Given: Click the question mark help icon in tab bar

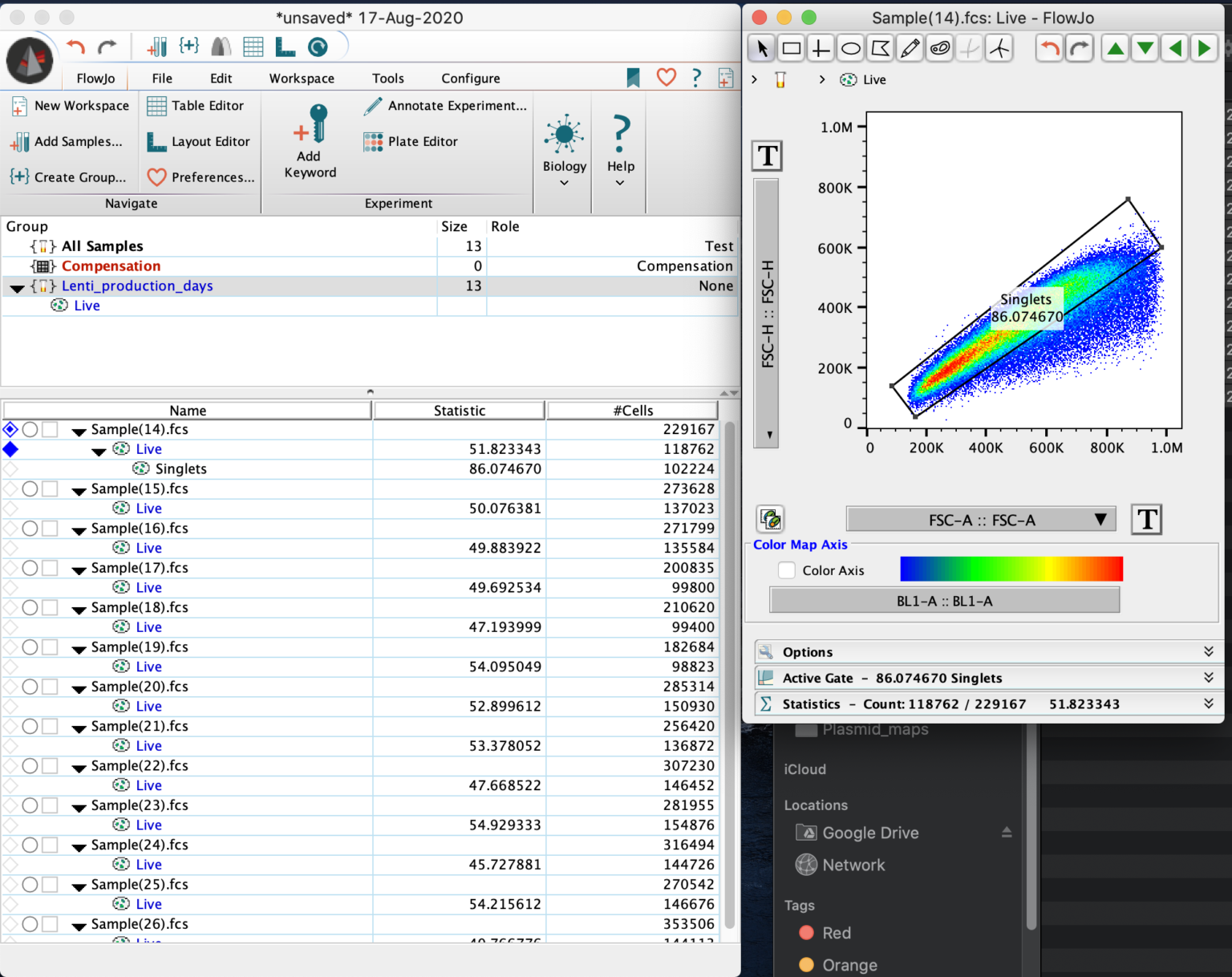Looking at the screenshot, I should [696, 78].
